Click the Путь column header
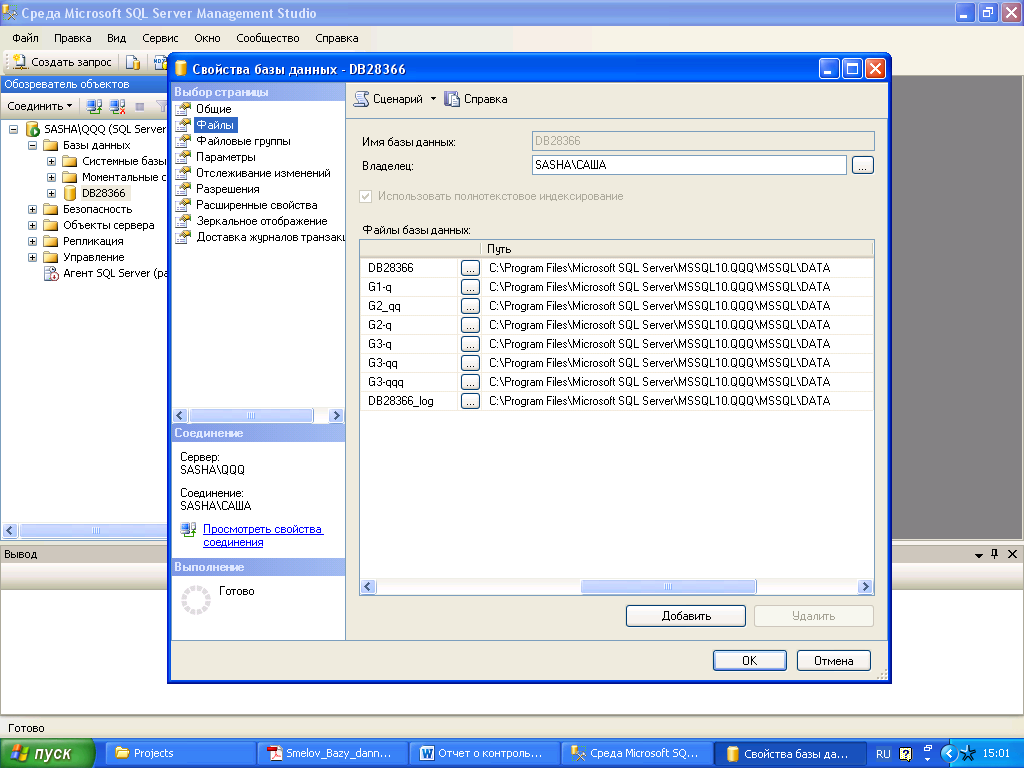Screen dimensions: 1024x768 point(677,249)
